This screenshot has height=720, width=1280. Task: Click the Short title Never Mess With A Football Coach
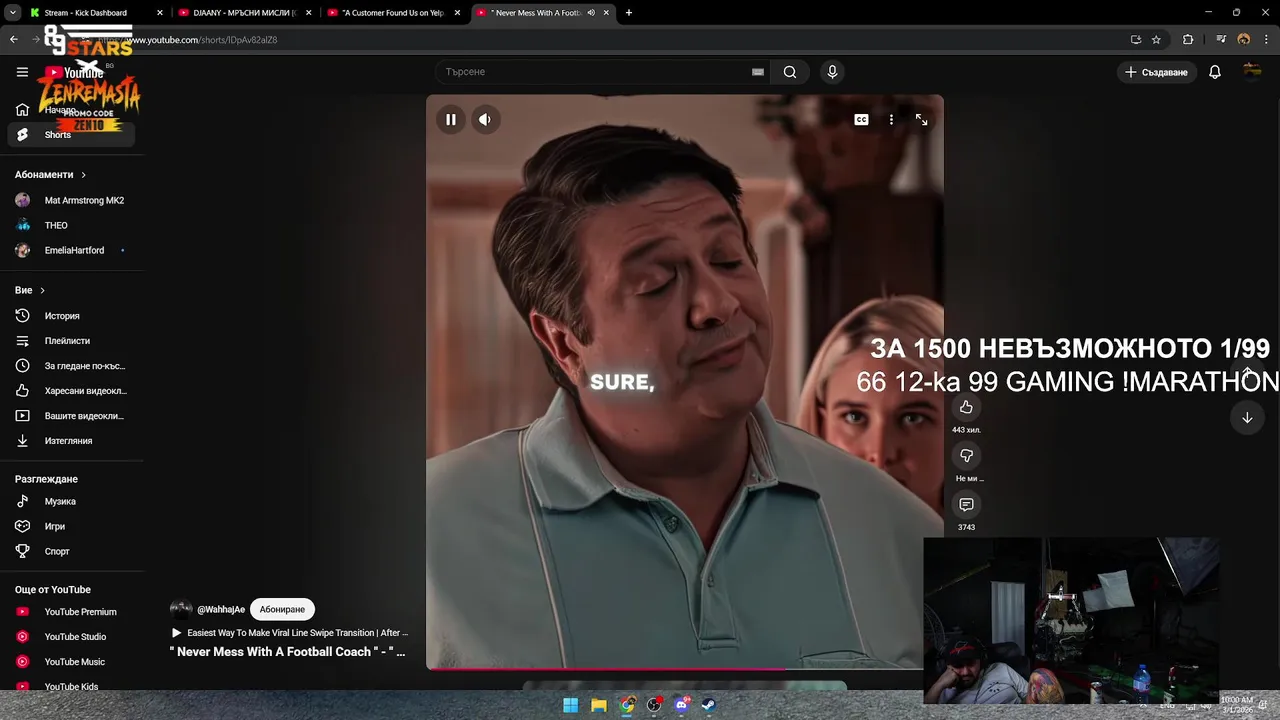click(x=287, y=652)
